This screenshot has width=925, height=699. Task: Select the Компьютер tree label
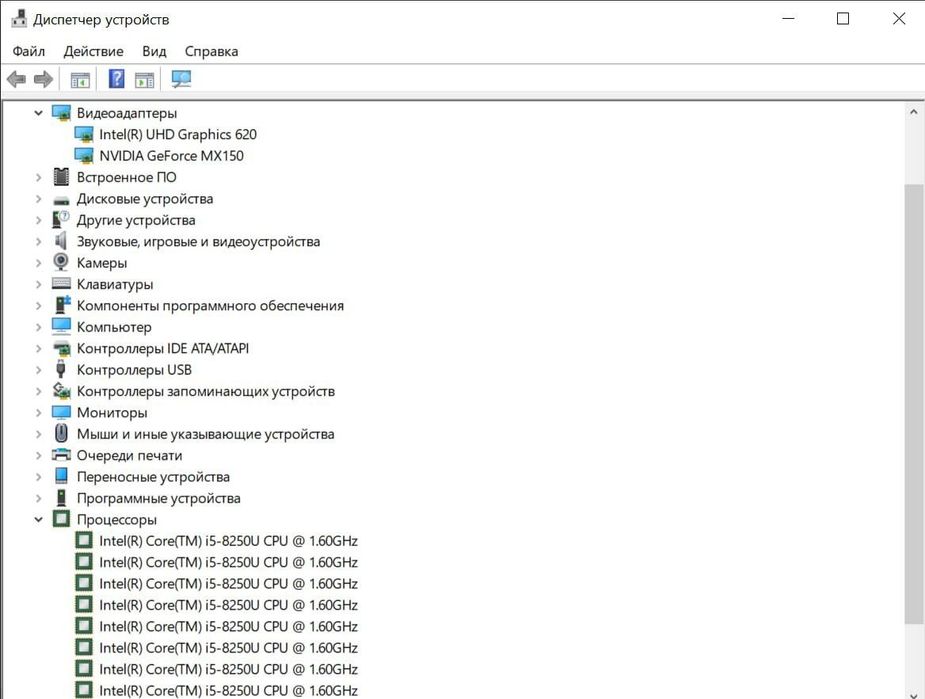(x=114, y=327)
